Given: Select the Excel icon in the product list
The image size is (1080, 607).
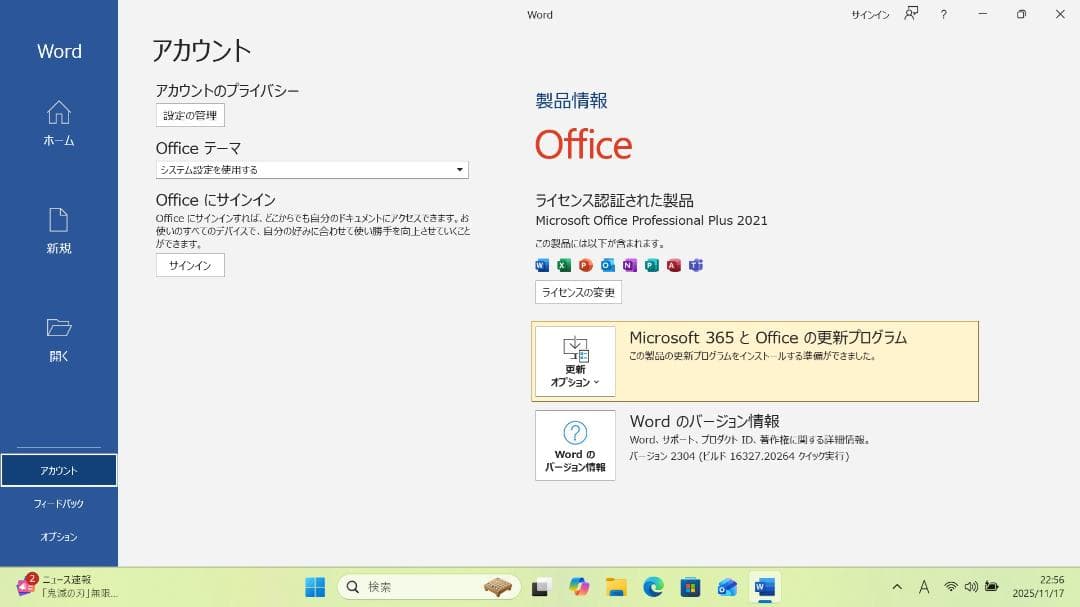Looking at the screenshot, I should pyautogui.click(x=563, y=265).
